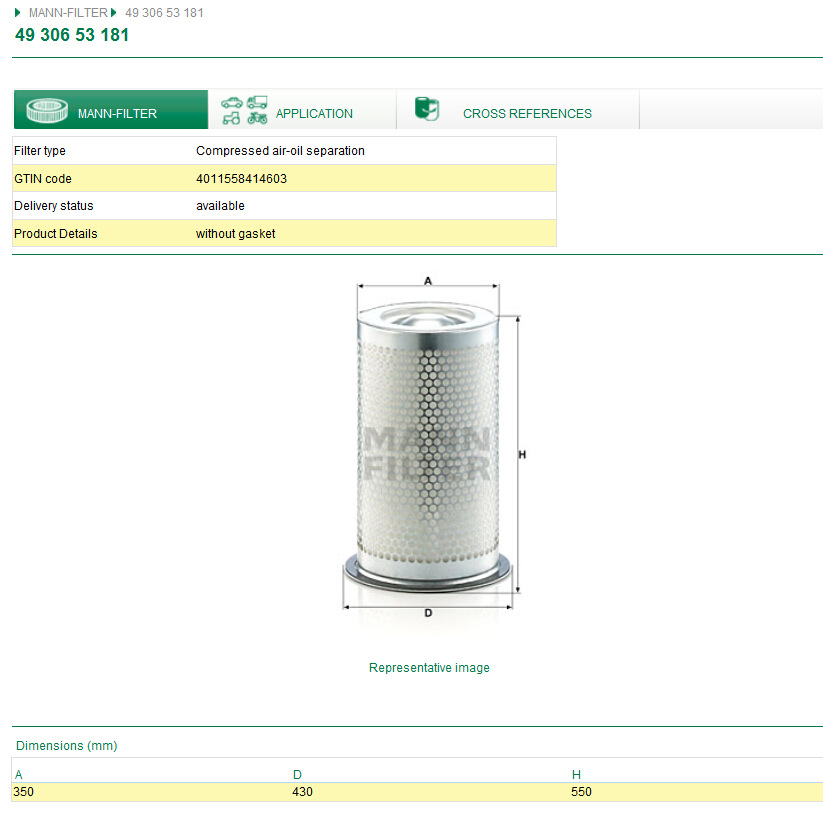Click the arrow before breadcrumb part number
Image resolution: width=823 pixels, height=815 pixels.
click(113, 13)
